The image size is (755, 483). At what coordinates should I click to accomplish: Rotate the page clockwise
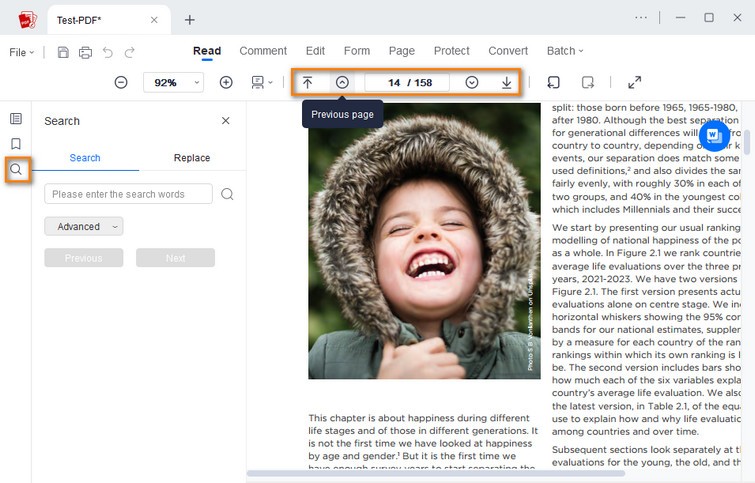click(588, 82)
